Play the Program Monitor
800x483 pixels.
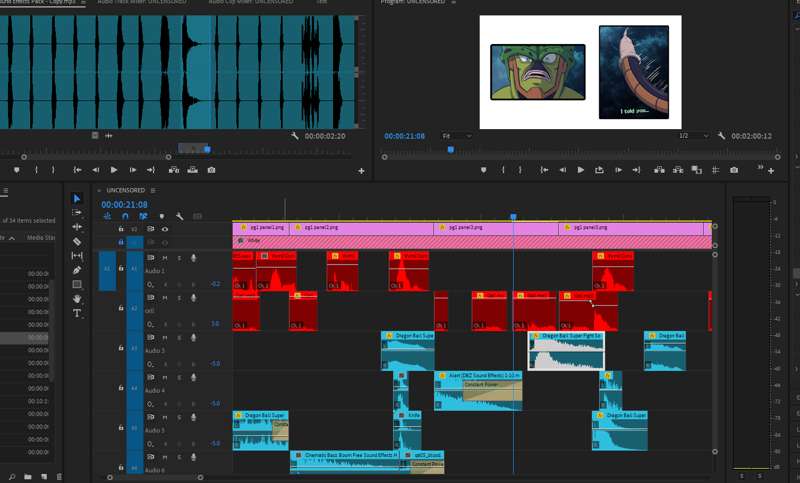(x=581, y=170)
